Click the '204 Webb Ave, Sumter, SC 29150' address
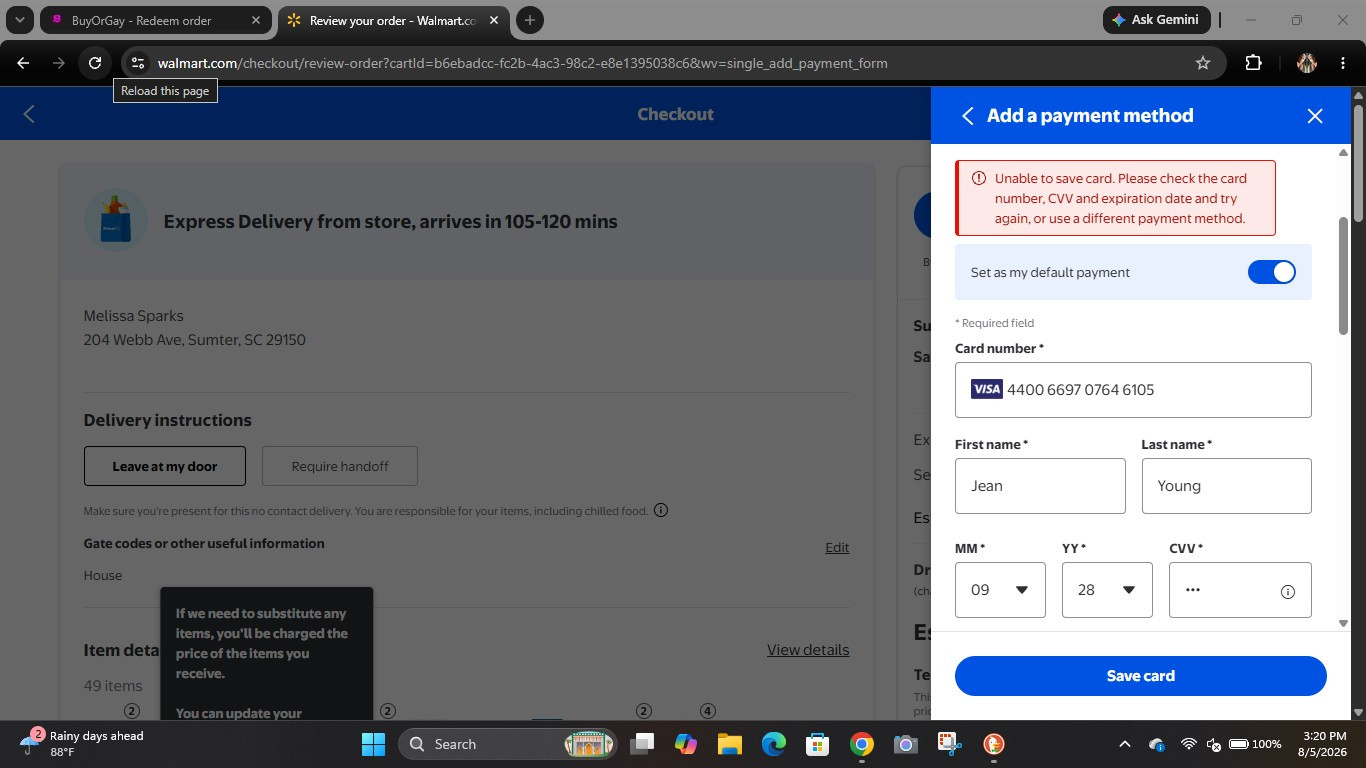1366x768 pixels. click(195, 340)
